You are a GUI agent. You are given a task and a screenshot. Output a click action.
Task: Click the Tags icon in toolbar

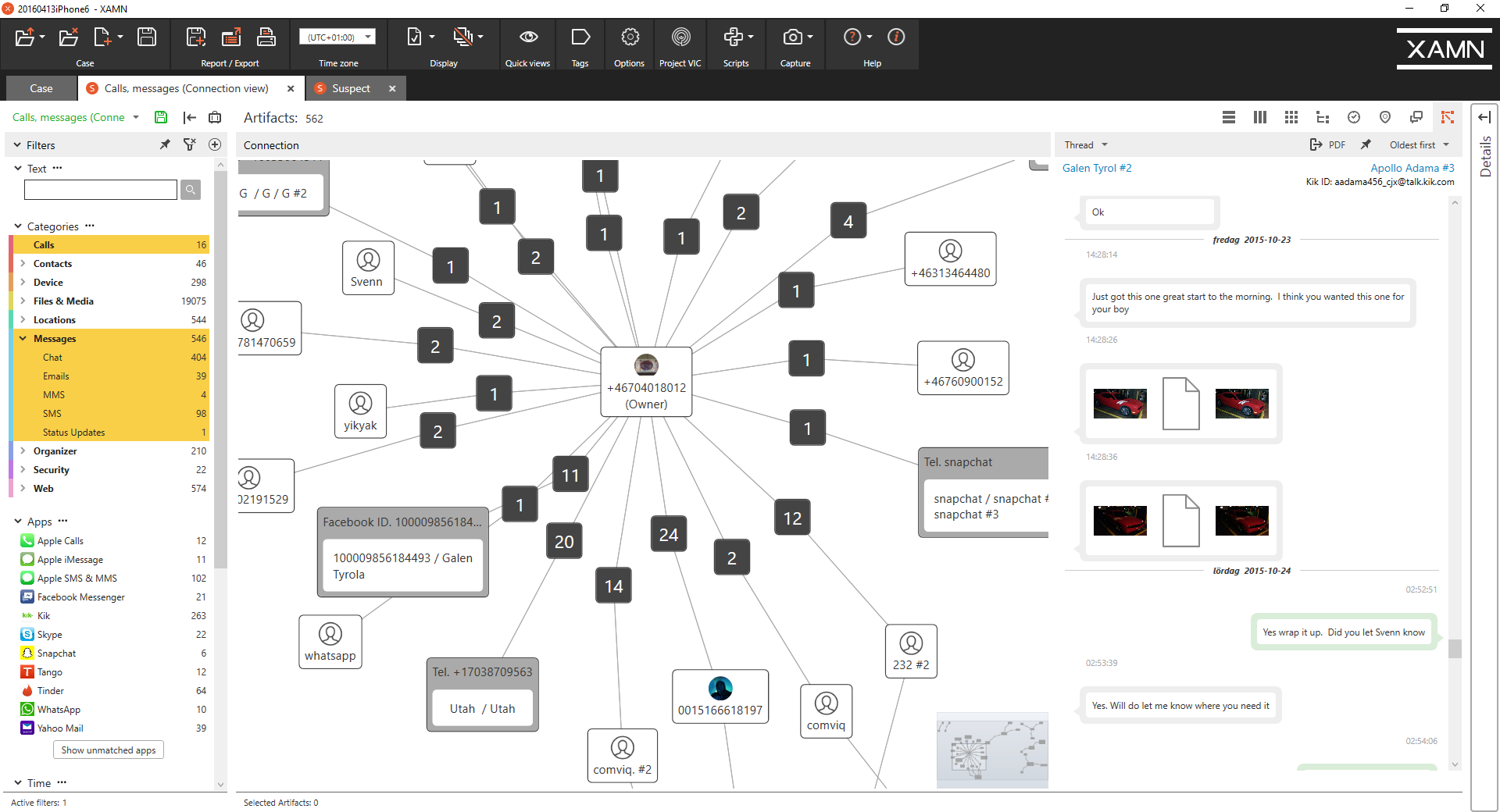tap(580, 37)
